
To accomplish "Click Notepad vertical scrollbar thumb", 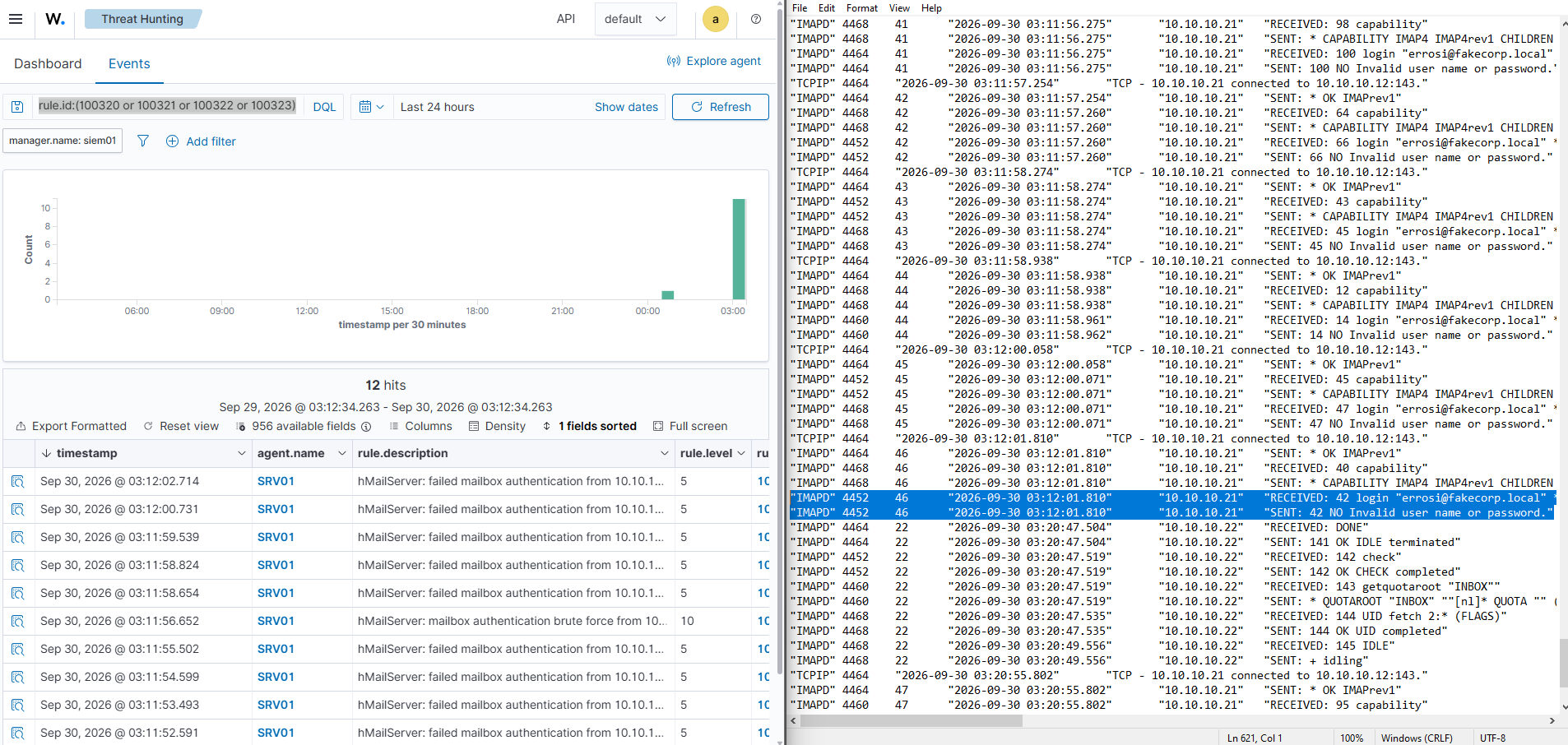I will tap(1562, 663).
